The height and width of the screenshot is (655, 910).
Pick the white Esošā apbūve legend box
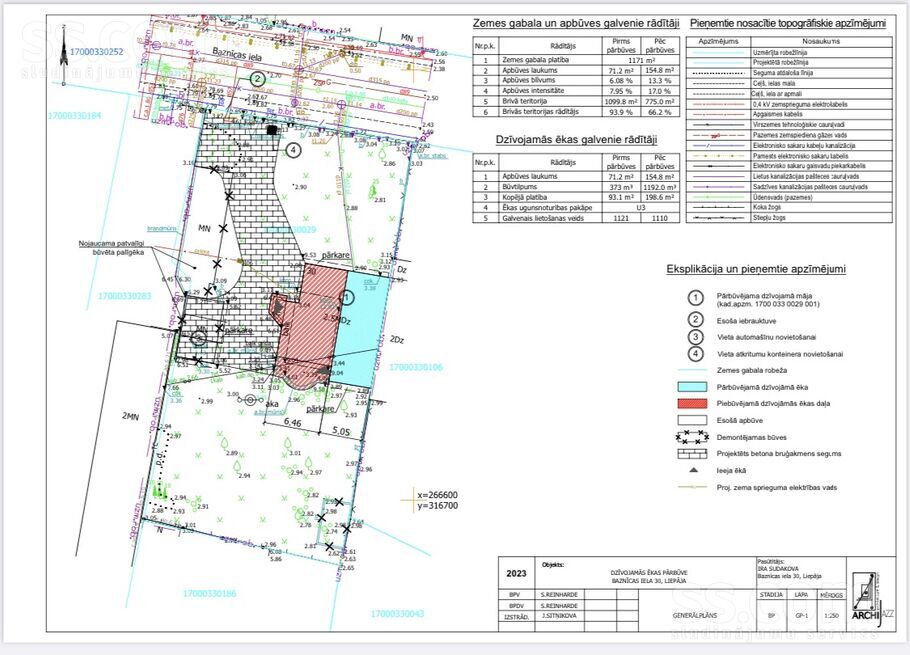tap(692, 420)
